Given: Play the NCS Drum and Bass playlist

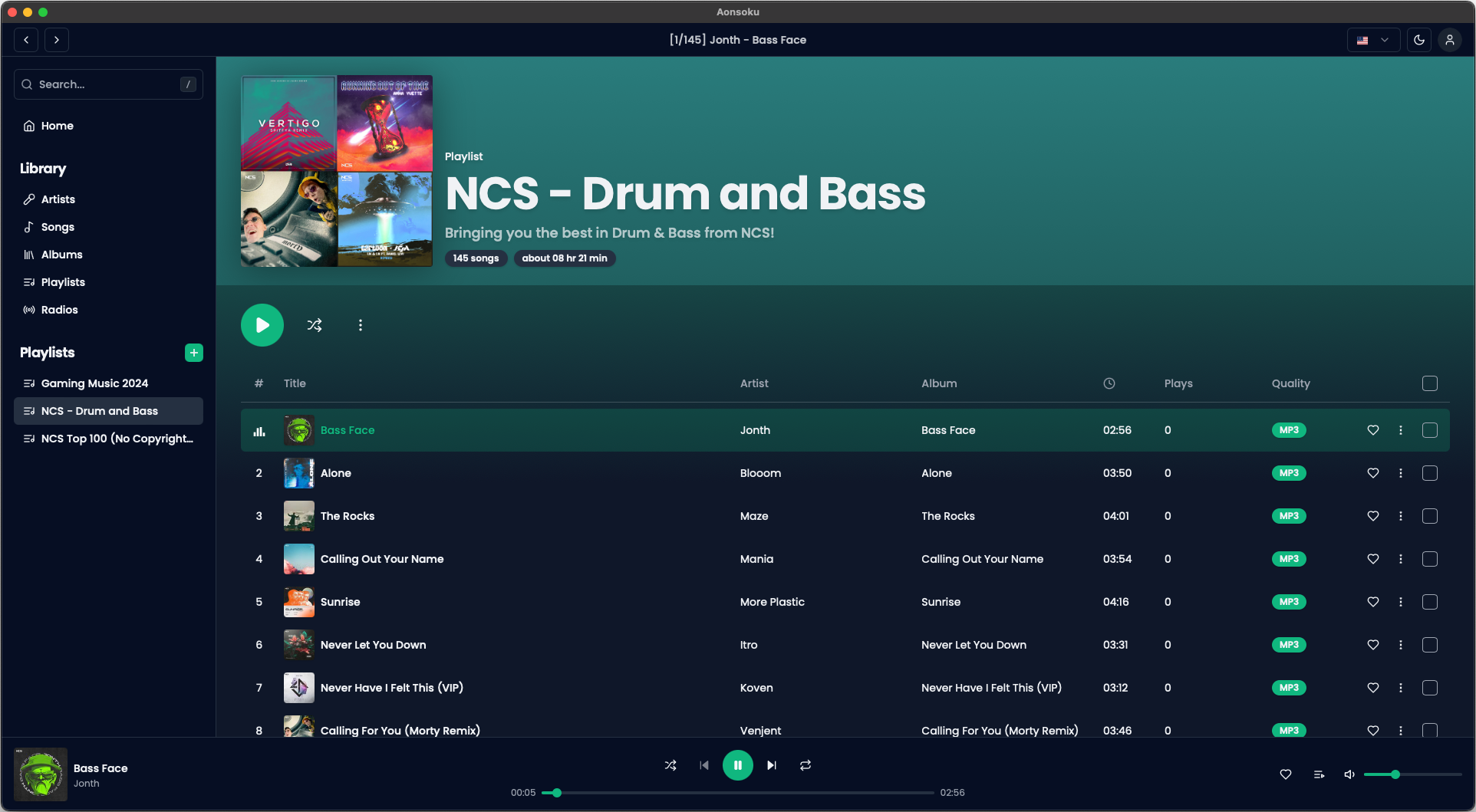Looking at the screenshot, I should click(262, 324).
